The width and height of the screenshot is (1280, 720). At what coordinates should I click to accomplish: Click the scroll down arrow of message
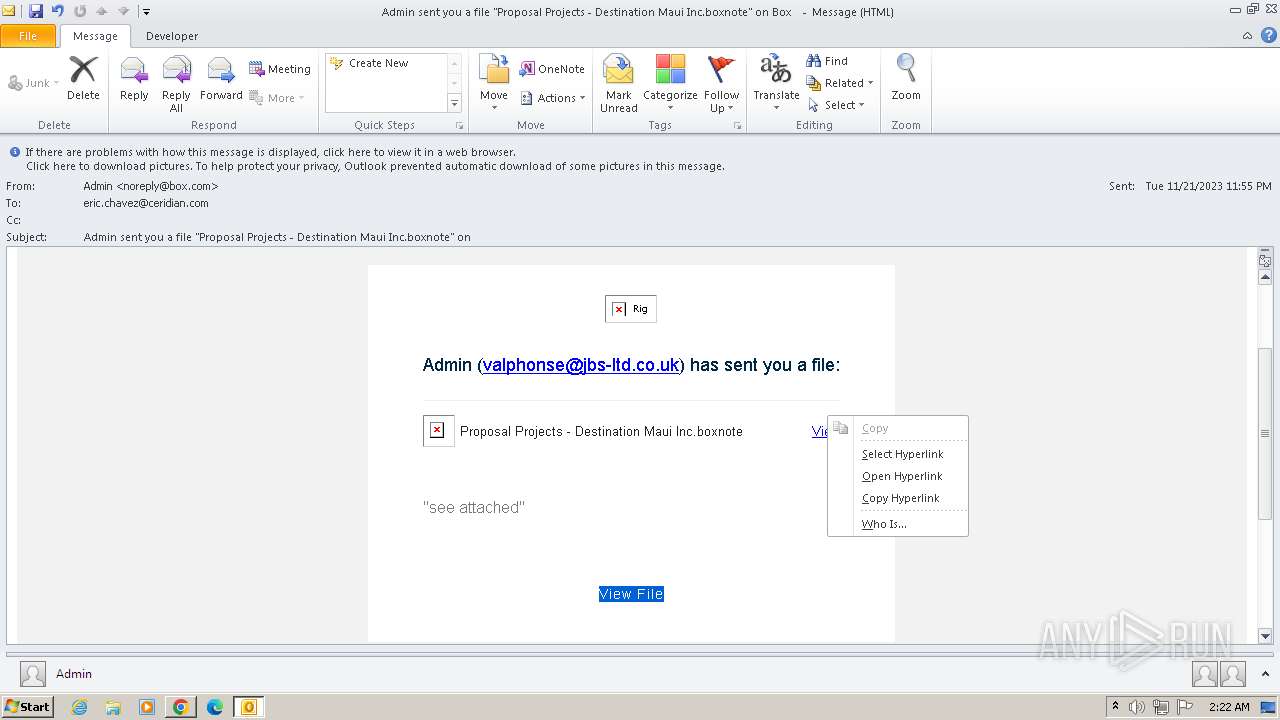click(1265, 636)
